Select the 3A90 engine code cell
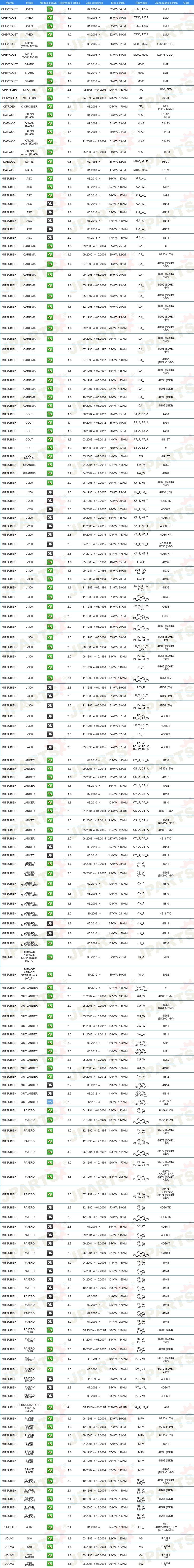This screenshot has height=1568, width=194. [166, 957]
